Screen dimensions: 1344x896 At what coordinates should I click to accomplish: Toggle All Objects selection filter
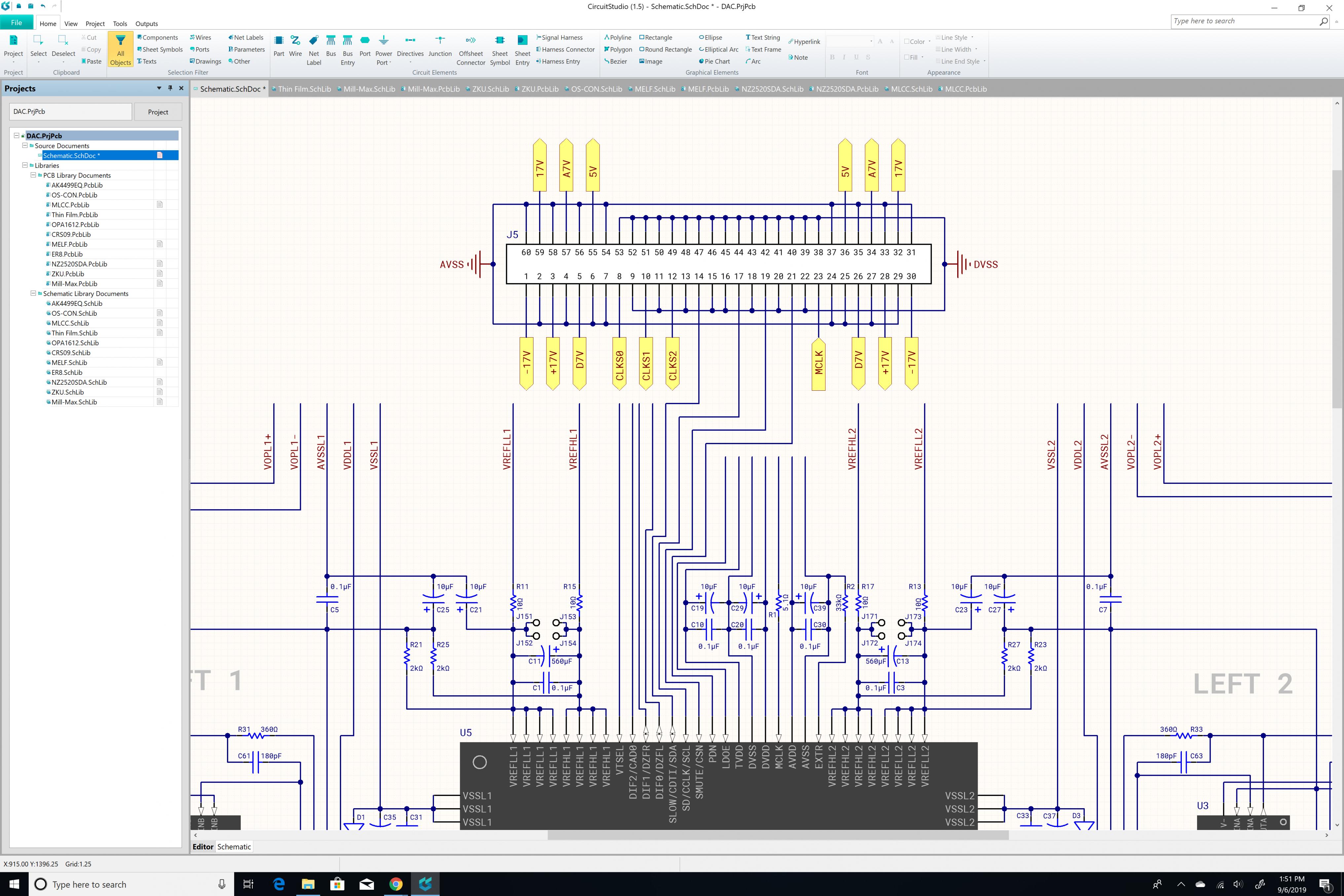point(121,50)
